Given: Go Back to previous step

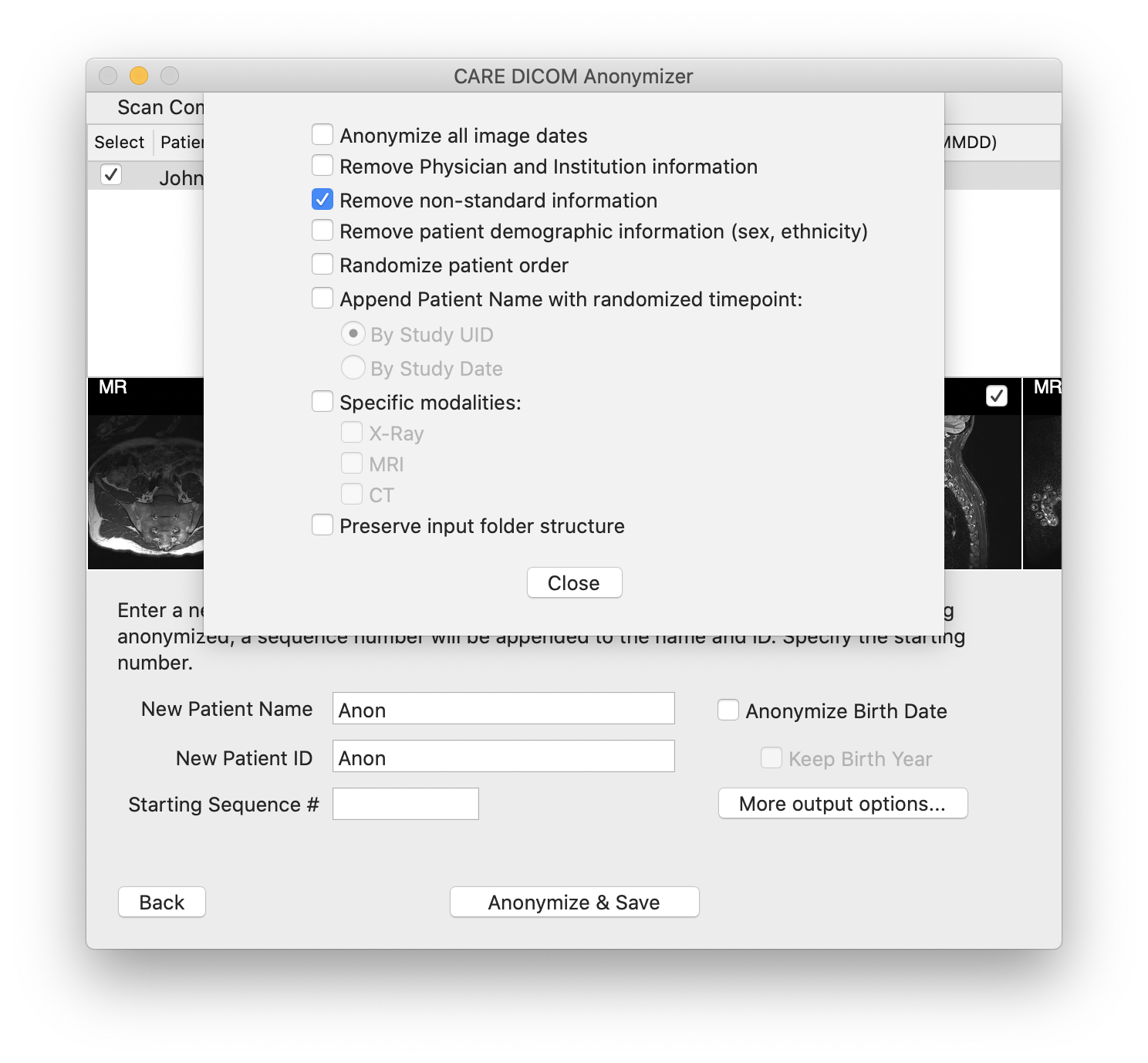Looking at the screenshot, I should point(162,902).
